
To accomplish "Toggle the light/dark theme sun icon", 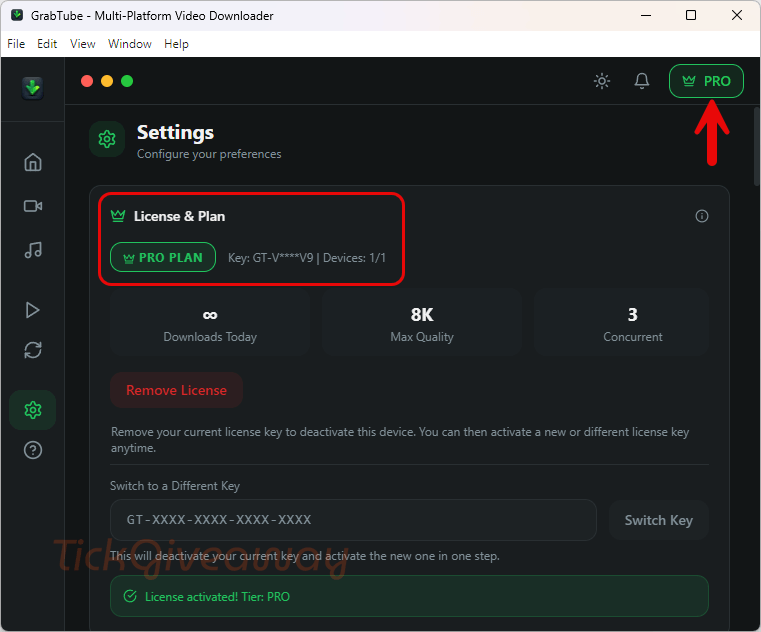I will (x=602, y=81).
